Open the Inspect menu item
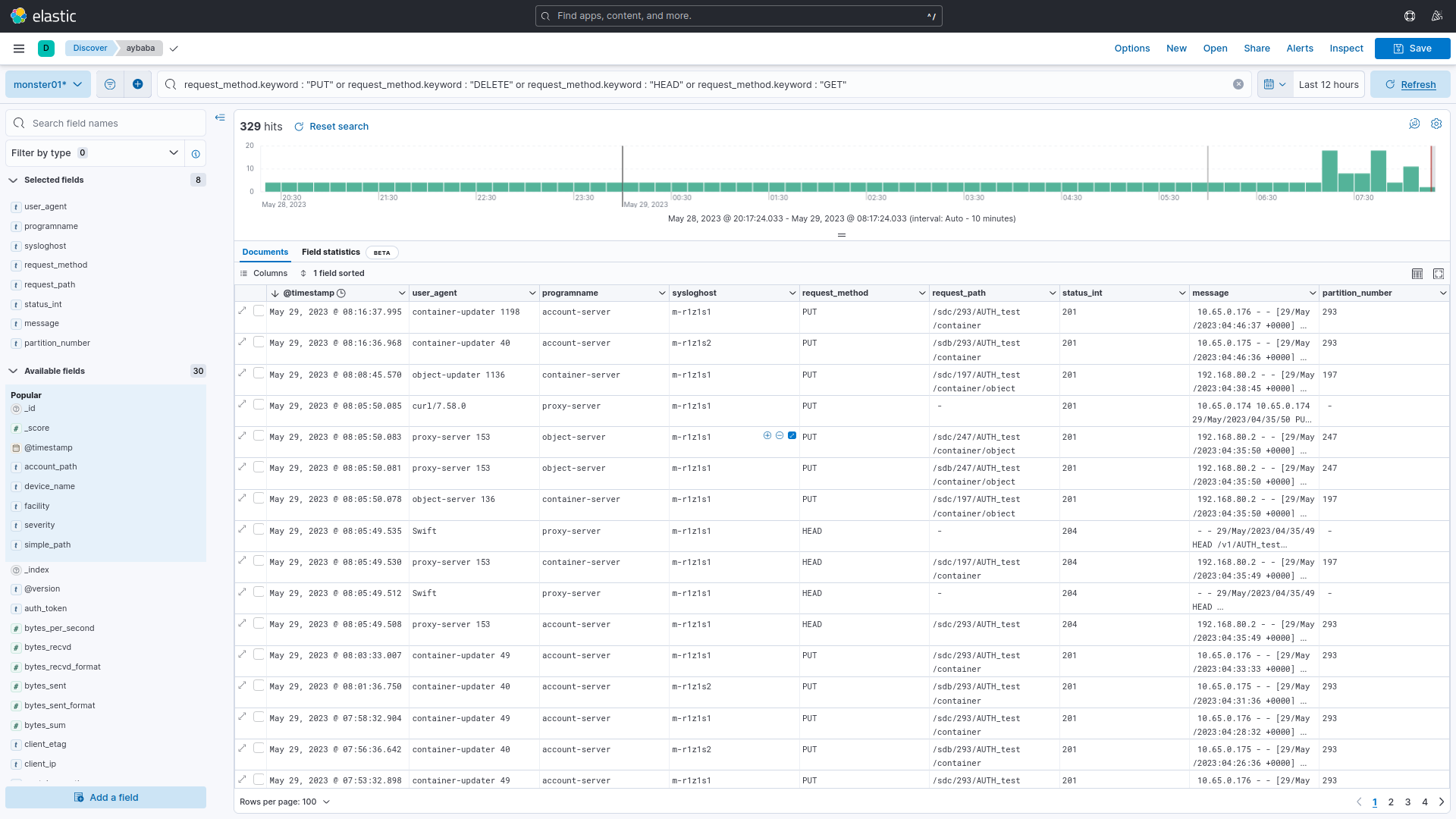Viewport: 1456px width, 819px height. (1346, 49)
